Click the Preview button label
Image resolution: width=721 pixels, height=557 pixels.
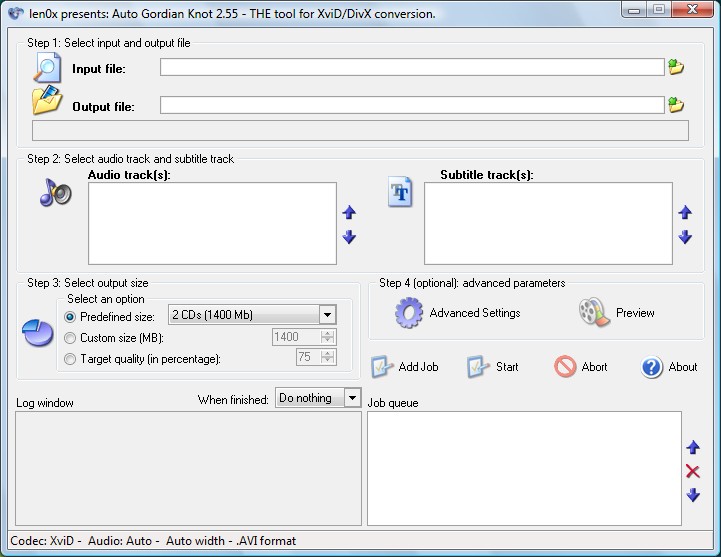tap(635, 313)
